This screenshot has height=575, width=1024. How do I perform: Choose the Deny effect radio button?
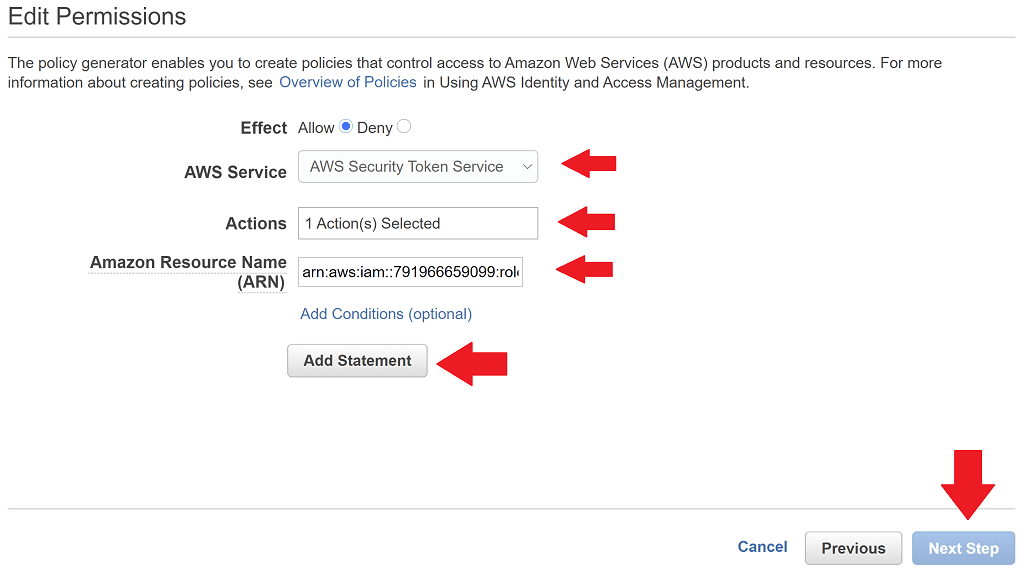coord(404,127)
